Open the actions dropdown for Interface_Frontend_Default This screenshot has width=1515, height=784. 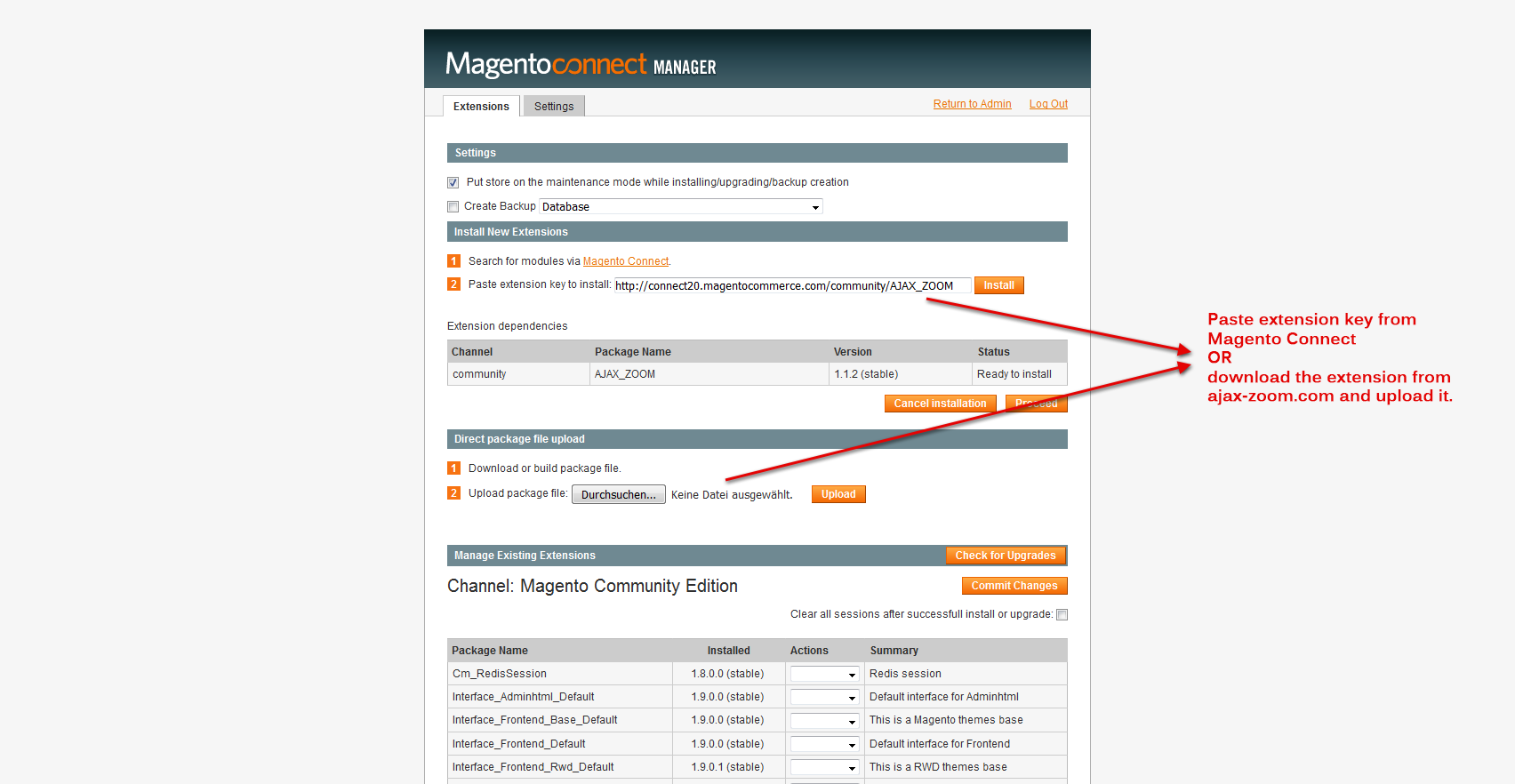[825, 744]
